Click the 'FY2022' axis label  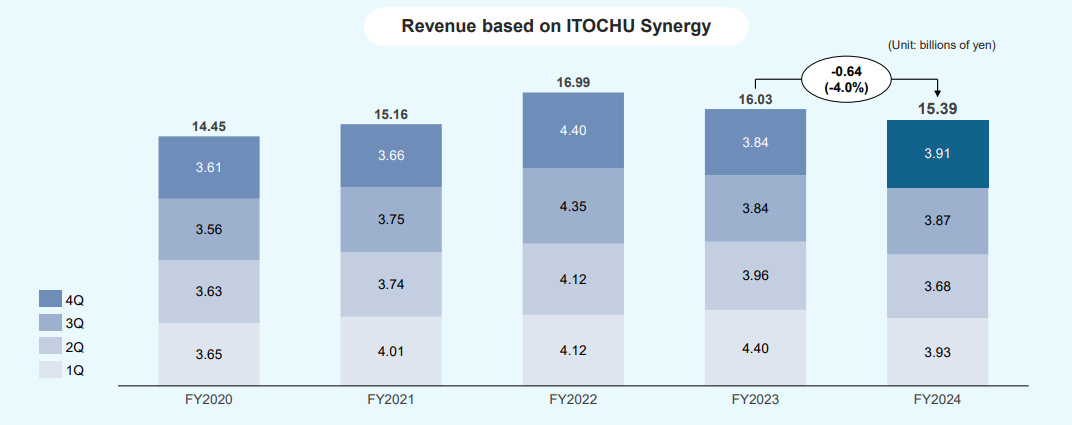pos(573,401)
